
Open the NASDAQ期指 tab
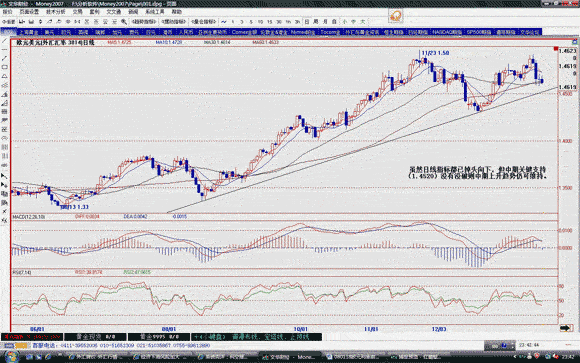(x=447, y=32)
